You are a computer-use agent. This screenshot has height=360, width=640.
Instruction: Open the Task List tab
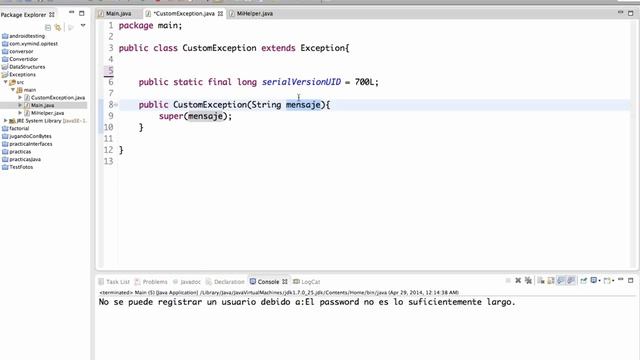[114, 282]
